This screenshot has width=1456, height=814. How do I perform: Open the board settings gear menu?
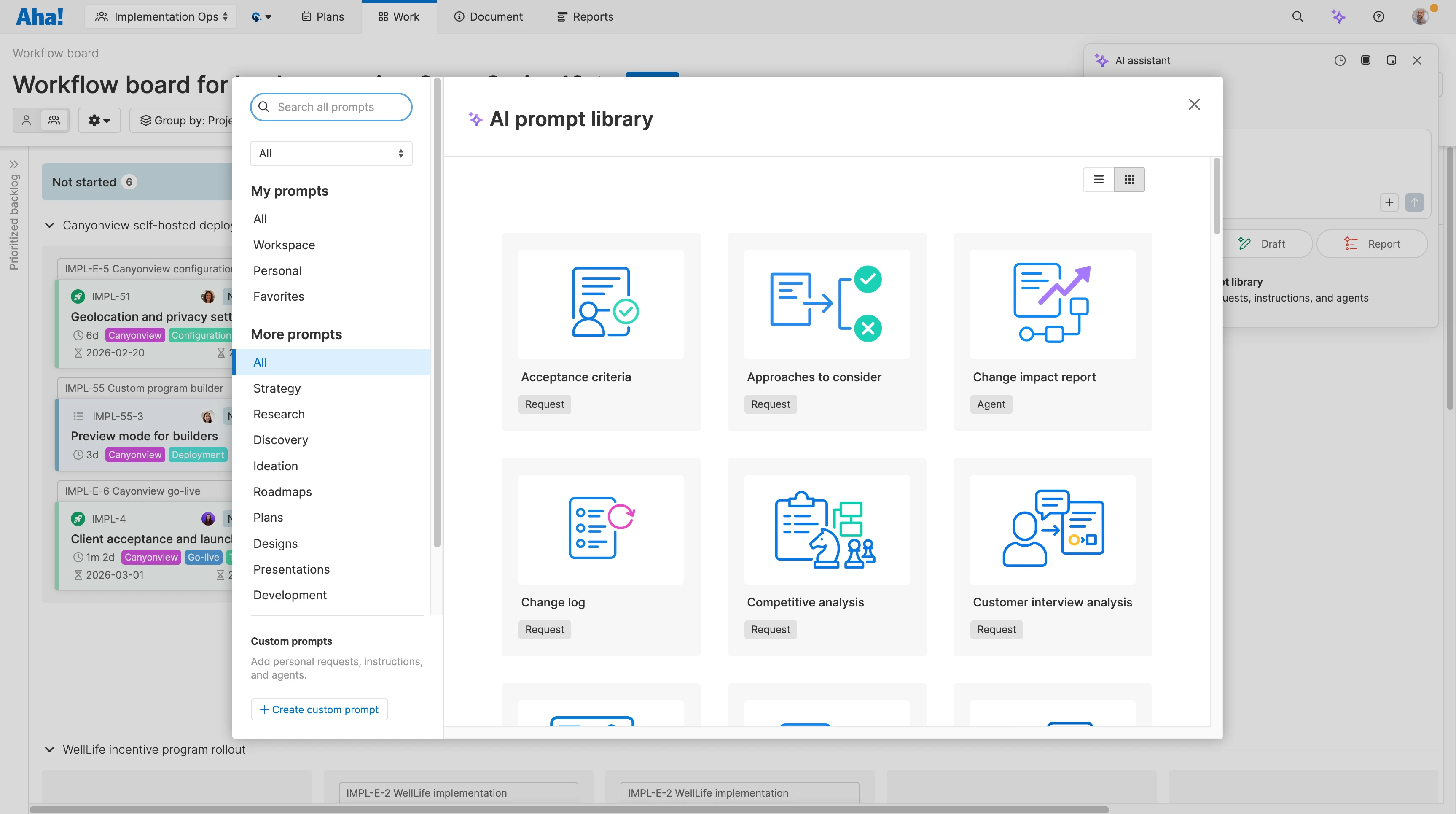(99, 120)
